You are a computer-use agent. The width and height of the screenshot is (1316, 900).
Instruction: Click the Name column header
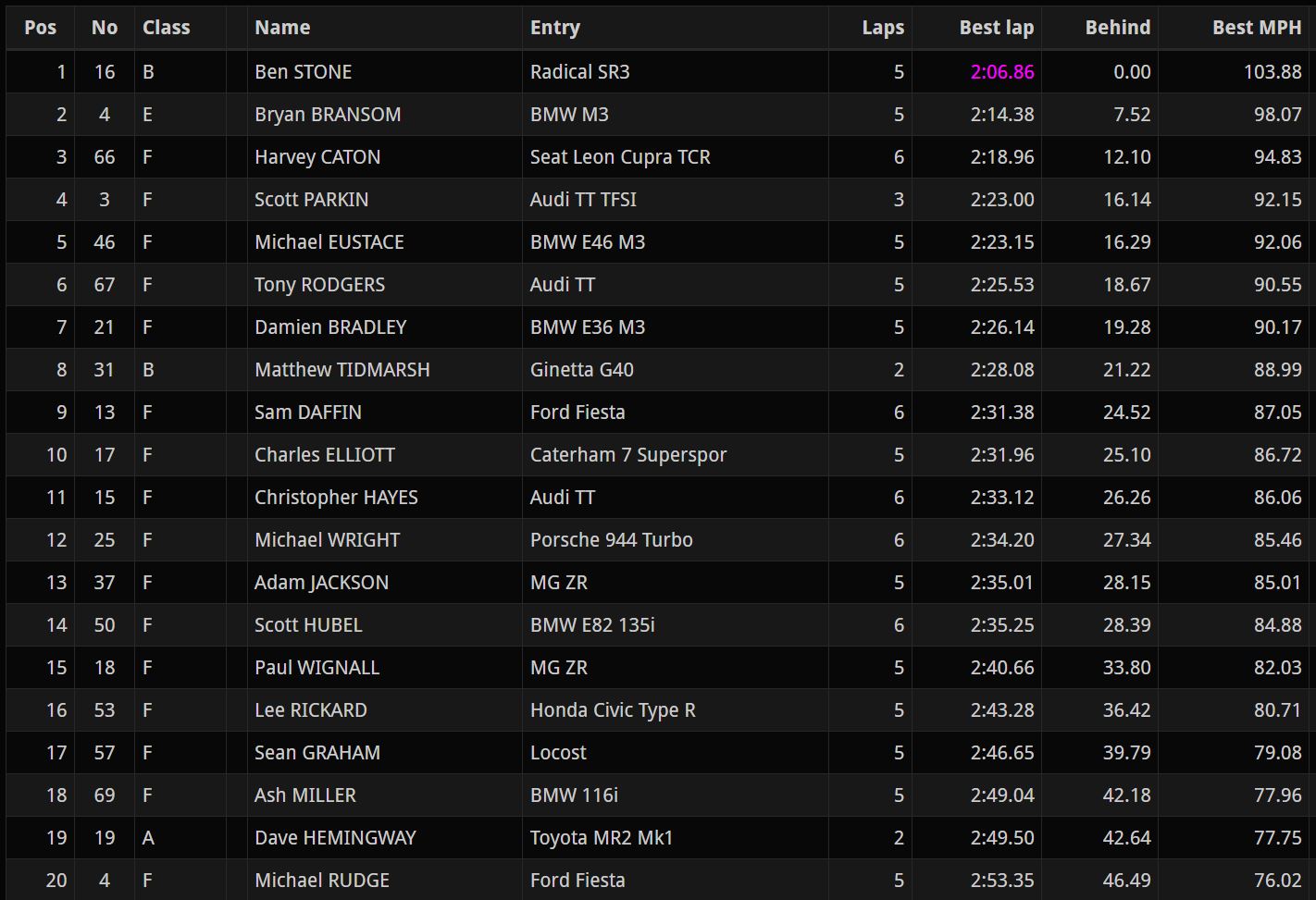click(282, 28)
